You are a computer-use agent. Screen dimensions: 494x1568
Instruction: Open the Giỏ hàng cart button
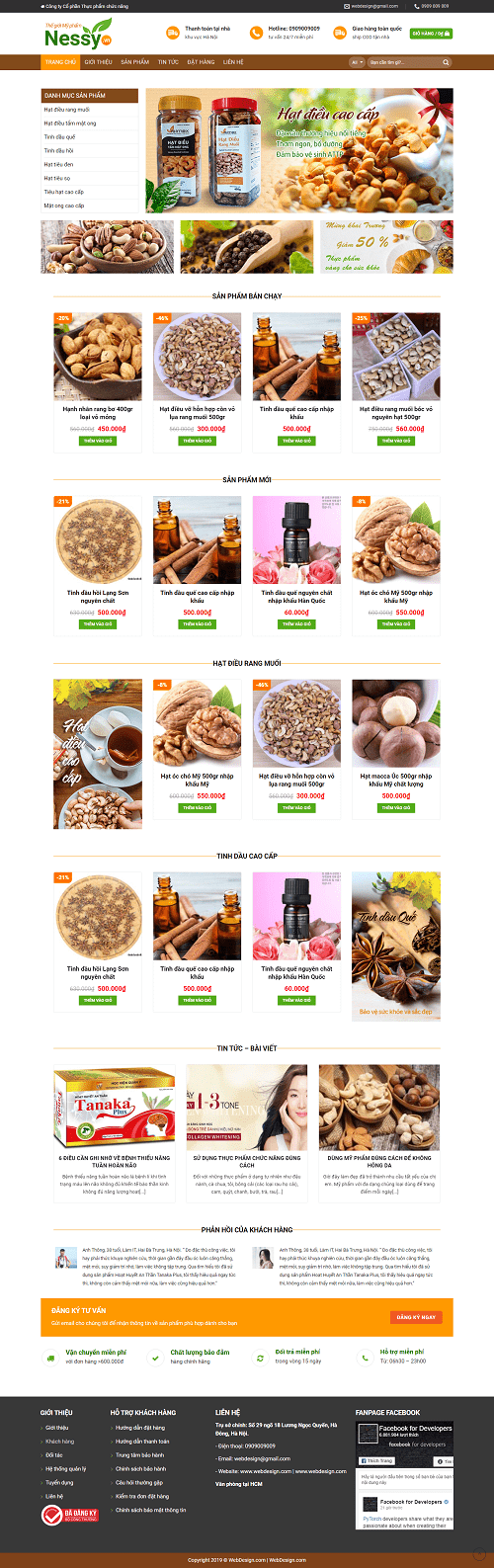coord(431,33)
